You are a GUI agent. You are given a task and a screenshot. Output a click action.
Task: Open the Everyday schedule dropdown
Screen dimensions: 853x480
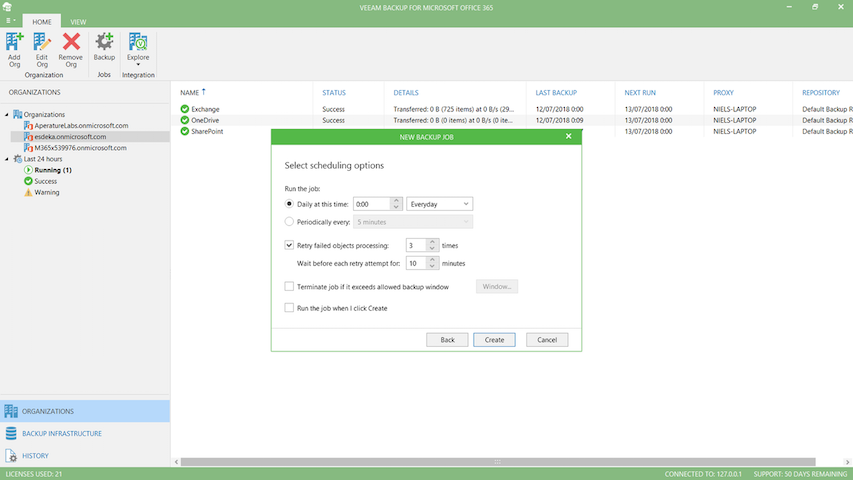[x=439, y=204]
